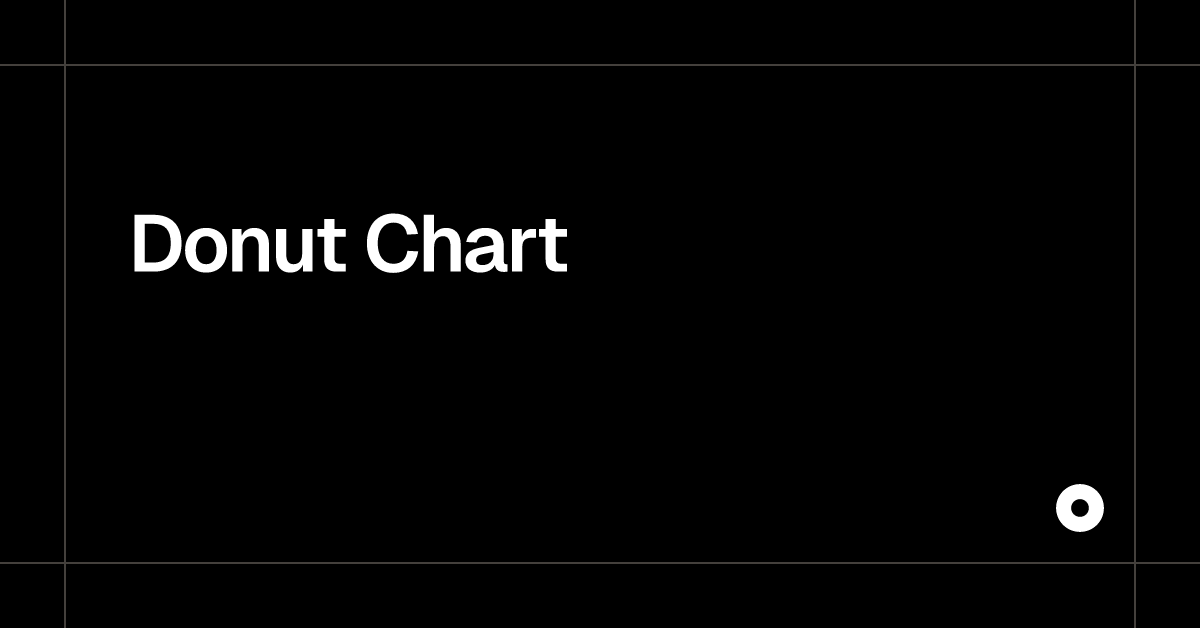Click the bottom-right grid line intersection
The width and height of the screenshot is (1200, 628).
pyautogui.click(x=1135, y=563)
